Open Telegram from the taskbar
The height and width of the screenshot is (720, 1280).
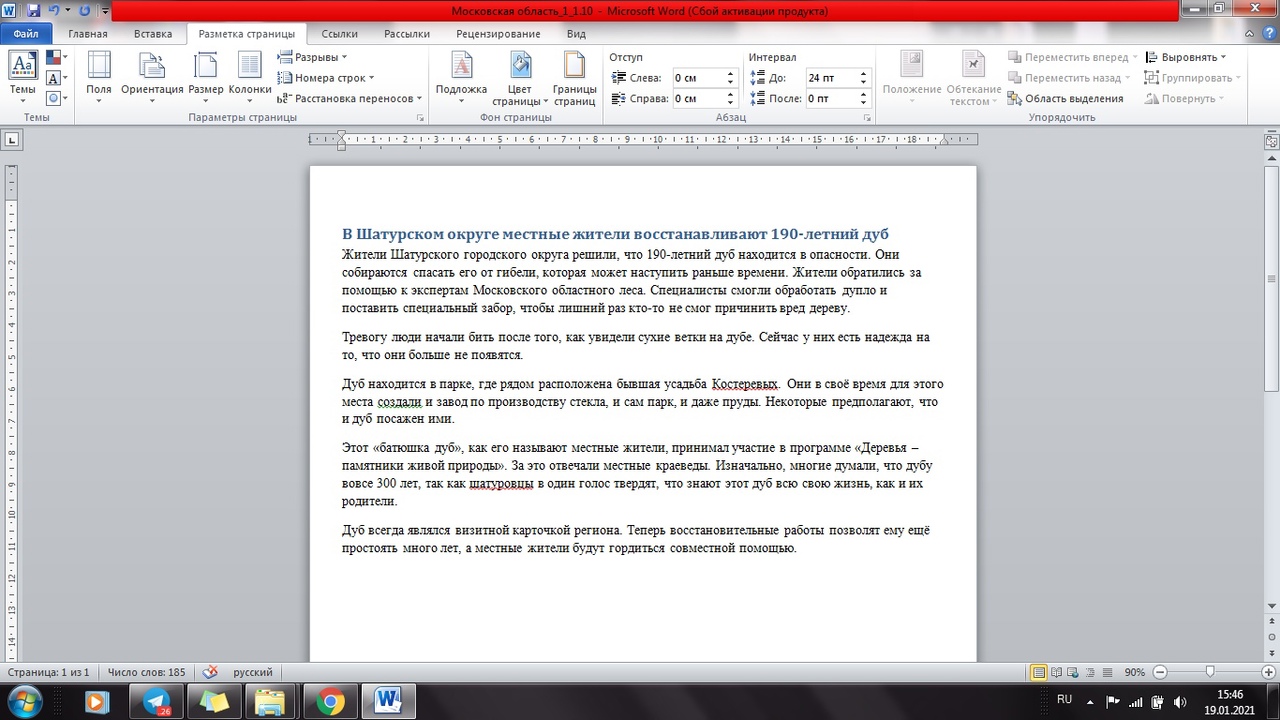click(x=156, y=701)
